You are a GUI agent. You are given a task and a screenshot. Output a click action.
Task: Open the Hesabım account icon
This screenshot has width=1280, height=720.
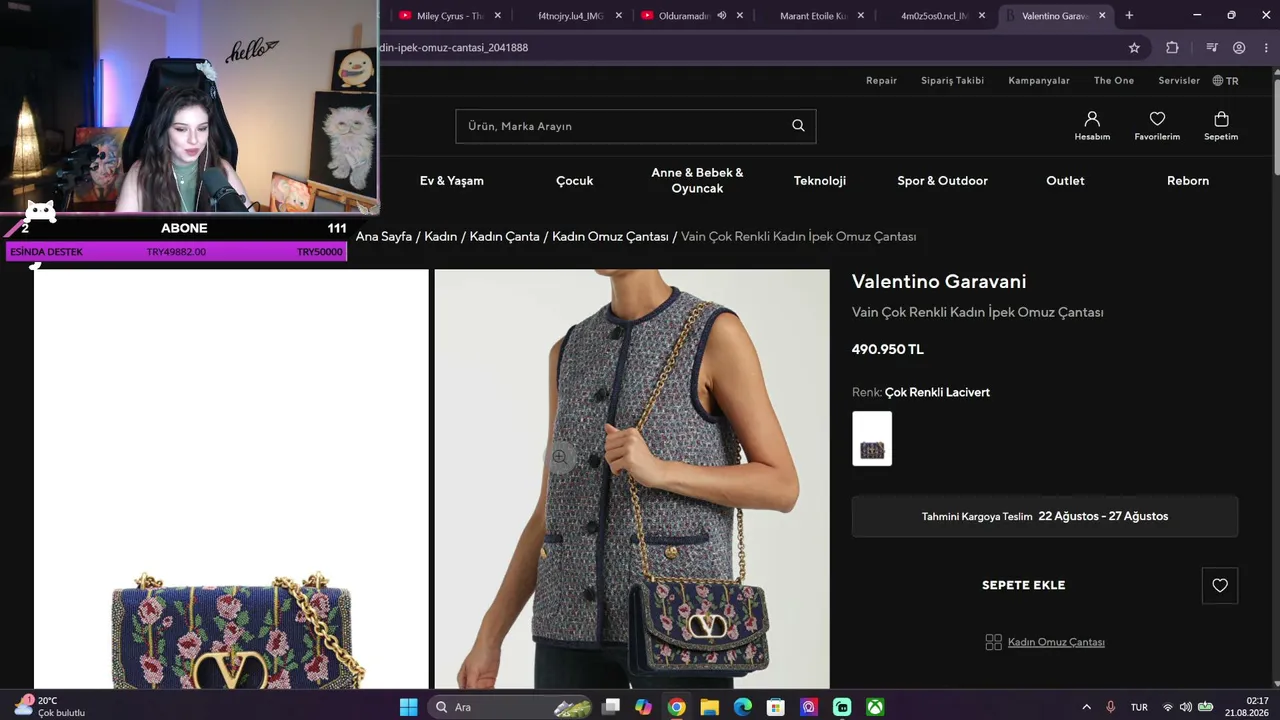pos(1092,119)
